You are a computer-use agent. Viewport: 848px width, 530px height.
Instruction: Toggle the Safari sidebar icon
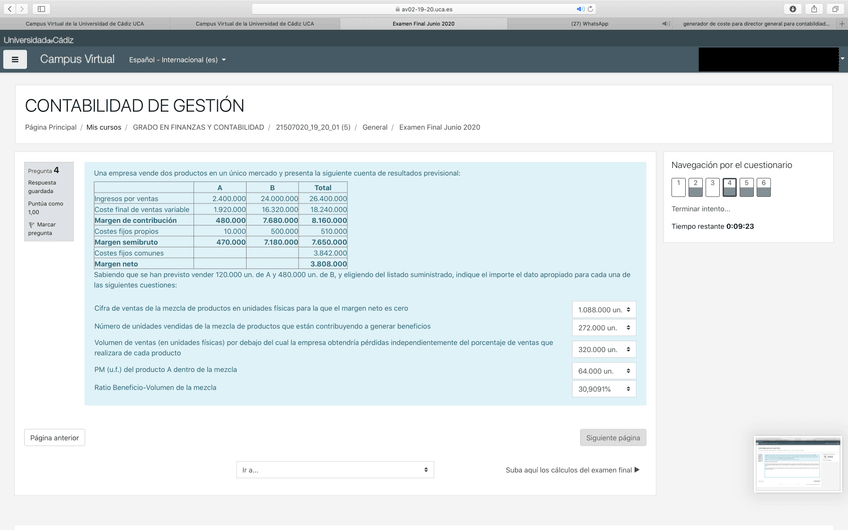[41, 9]
